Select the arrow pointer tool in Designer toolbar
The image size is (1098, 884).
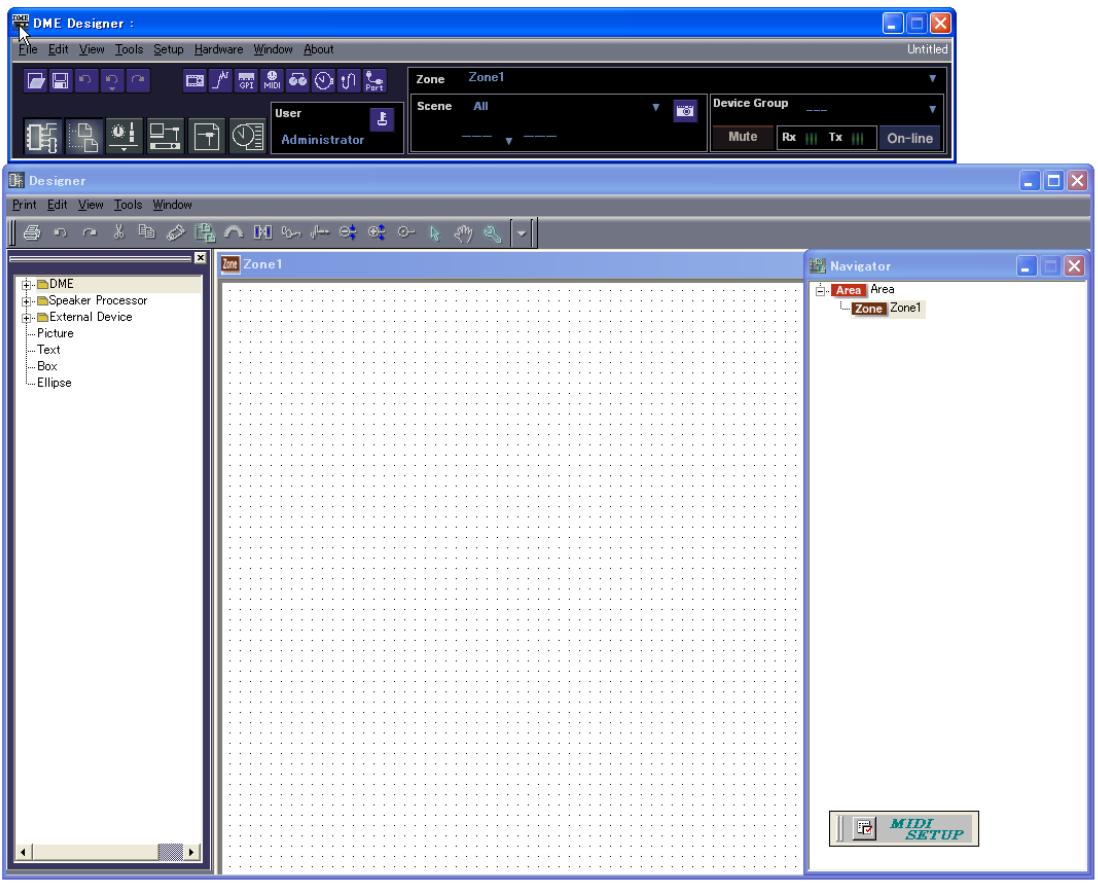434,233
